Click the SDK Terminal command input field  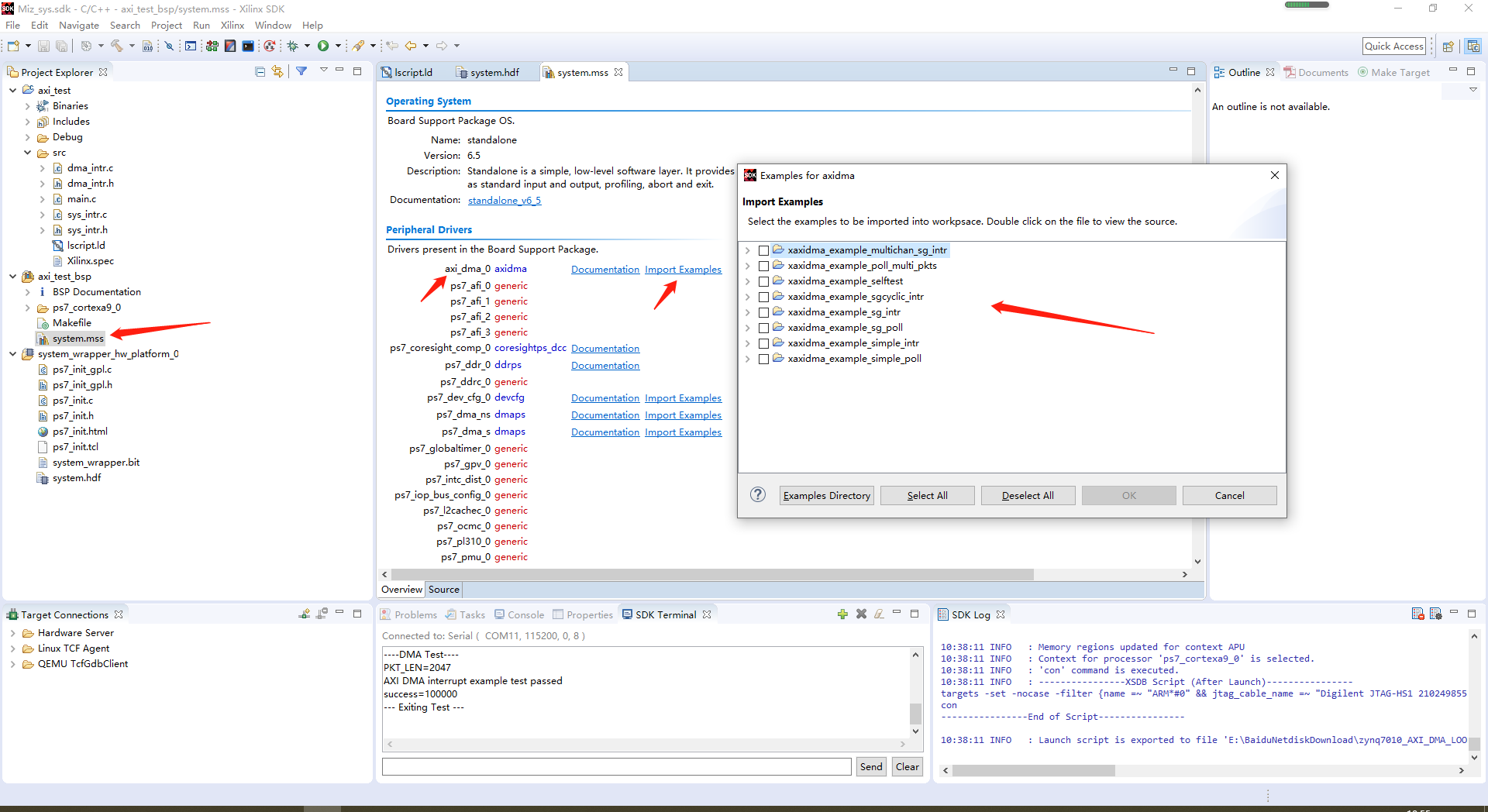[x=617, y=766]
